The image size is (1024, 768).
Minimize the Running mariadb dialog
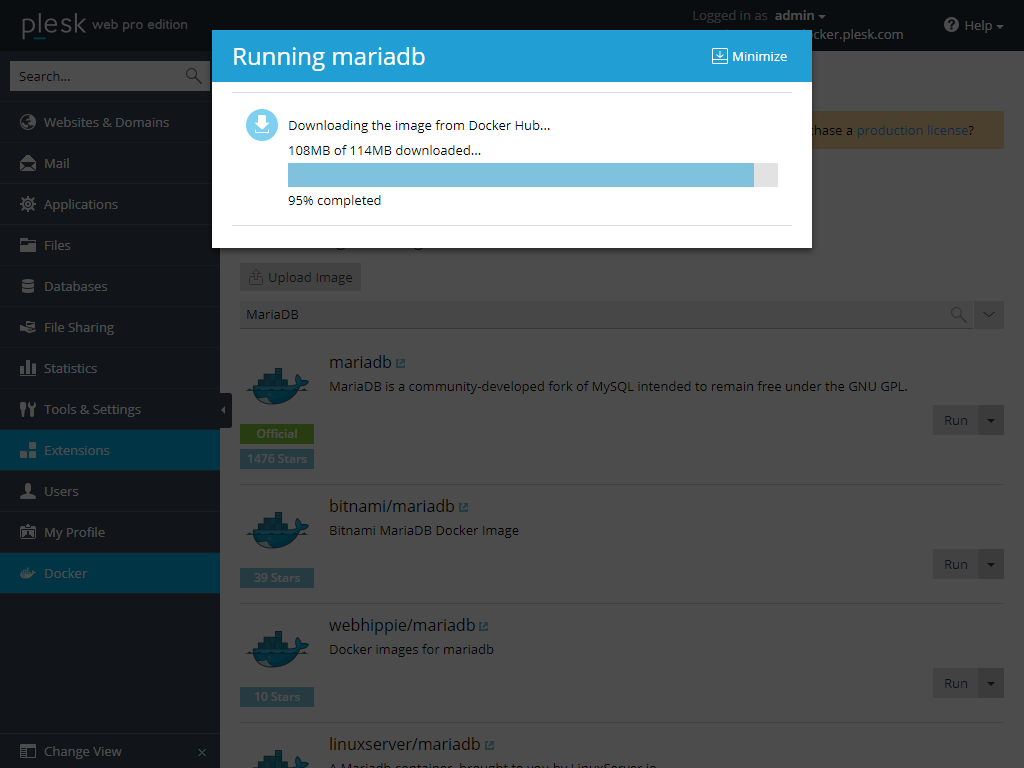[x=749, y=56]
